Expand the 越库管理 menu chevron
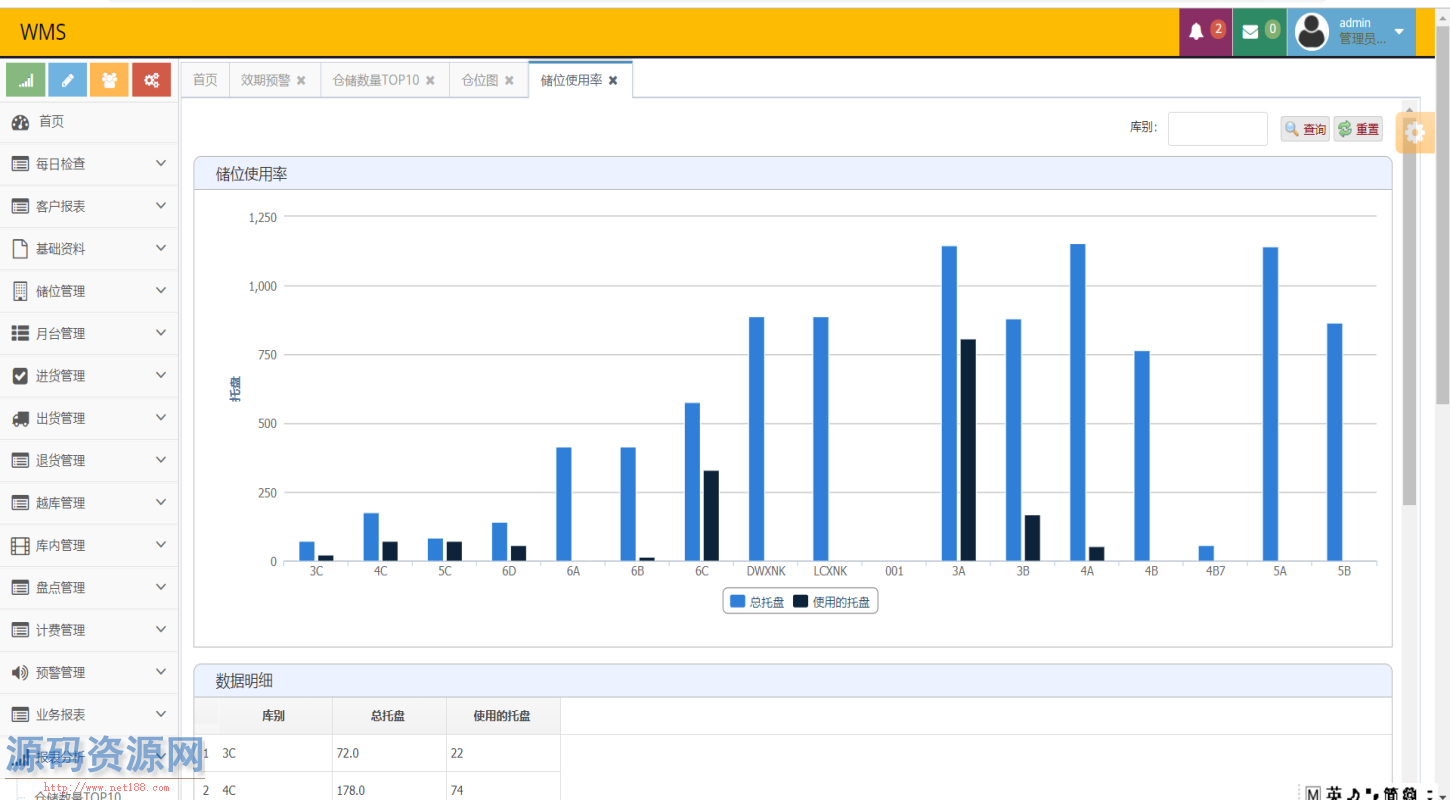 point(161,502)
